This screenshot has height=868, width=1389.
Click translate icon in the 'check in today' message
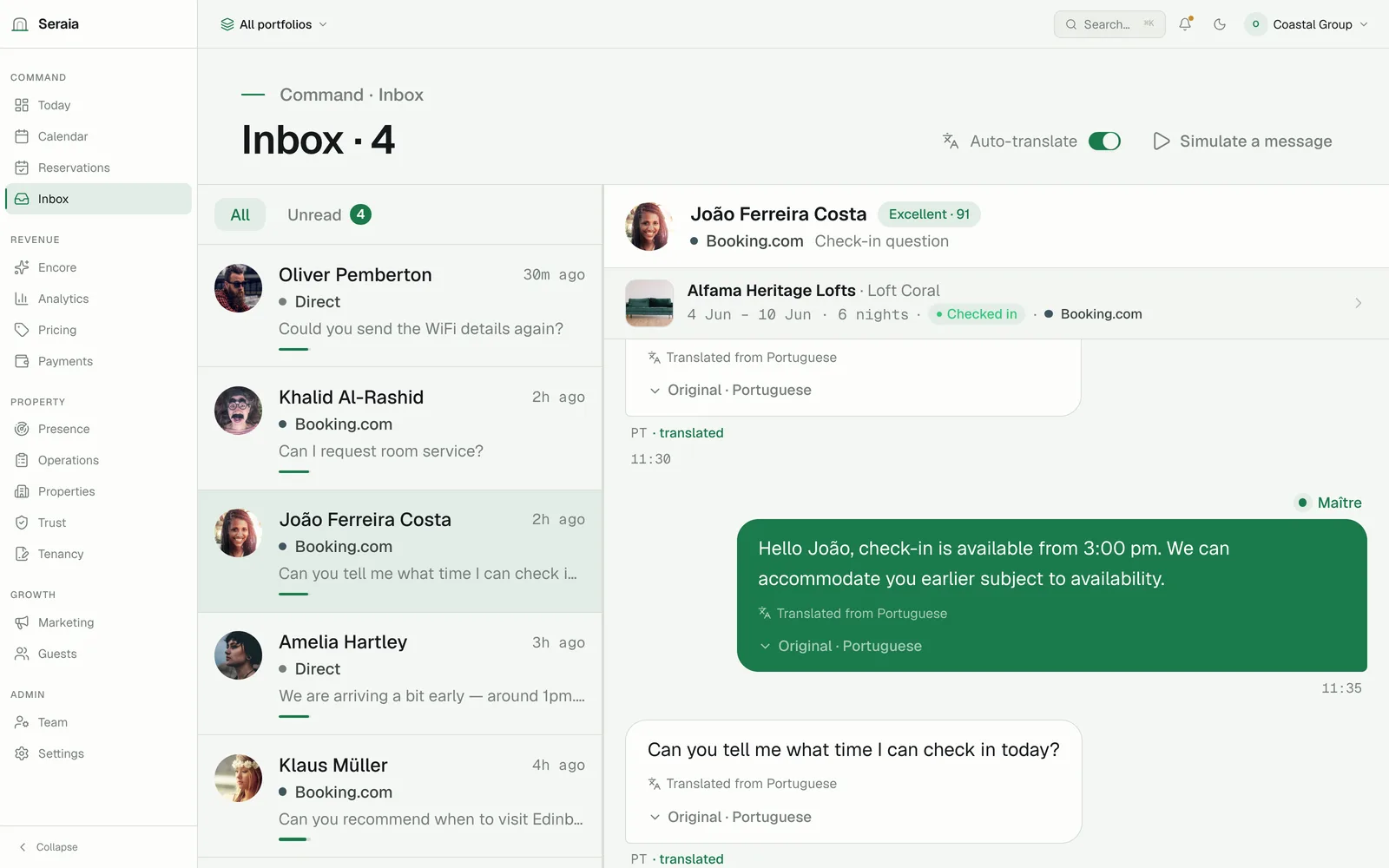(x=655, y=784)
